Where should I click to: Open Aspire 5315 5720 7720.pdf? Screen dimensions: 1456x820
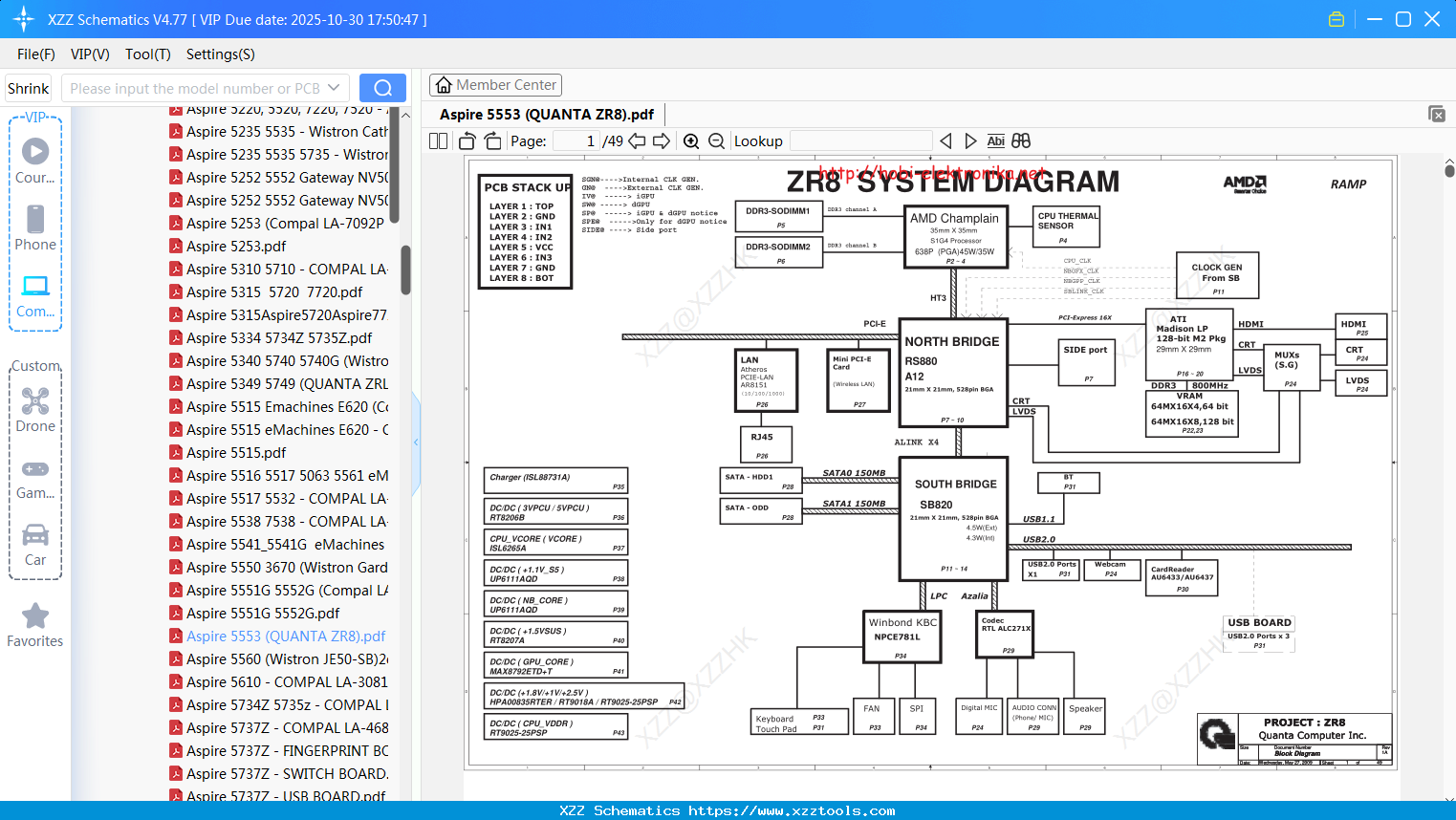(267, 292)
